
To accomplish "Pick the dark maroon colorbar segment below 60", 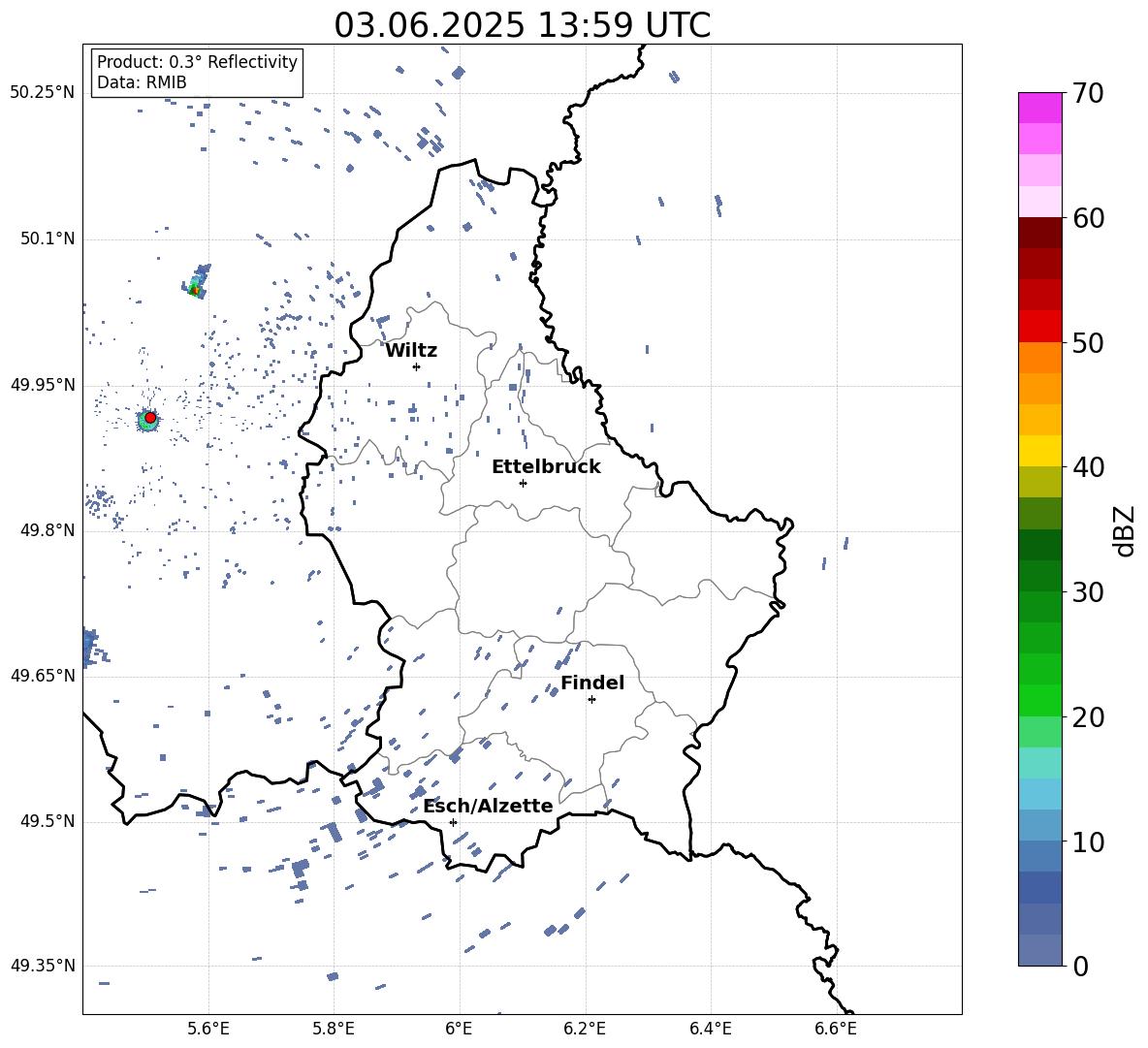I will (x=1040, y=233).
